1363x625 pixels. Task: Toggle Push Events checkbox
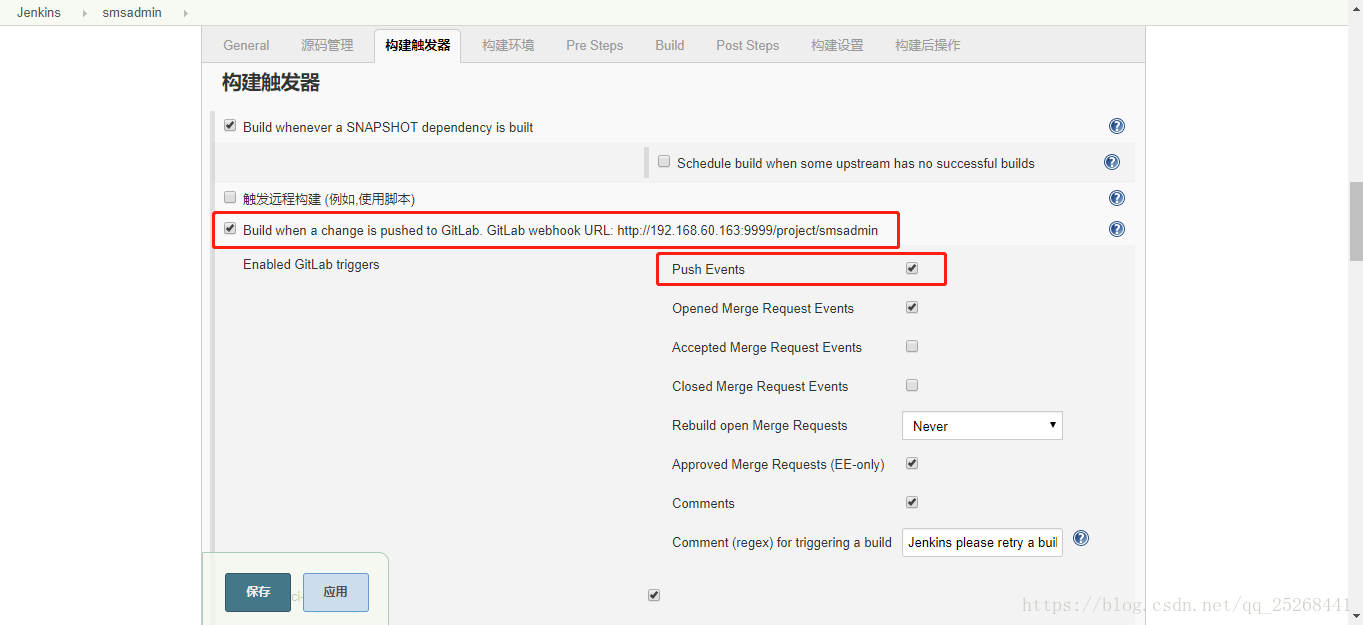pos(912,268)
